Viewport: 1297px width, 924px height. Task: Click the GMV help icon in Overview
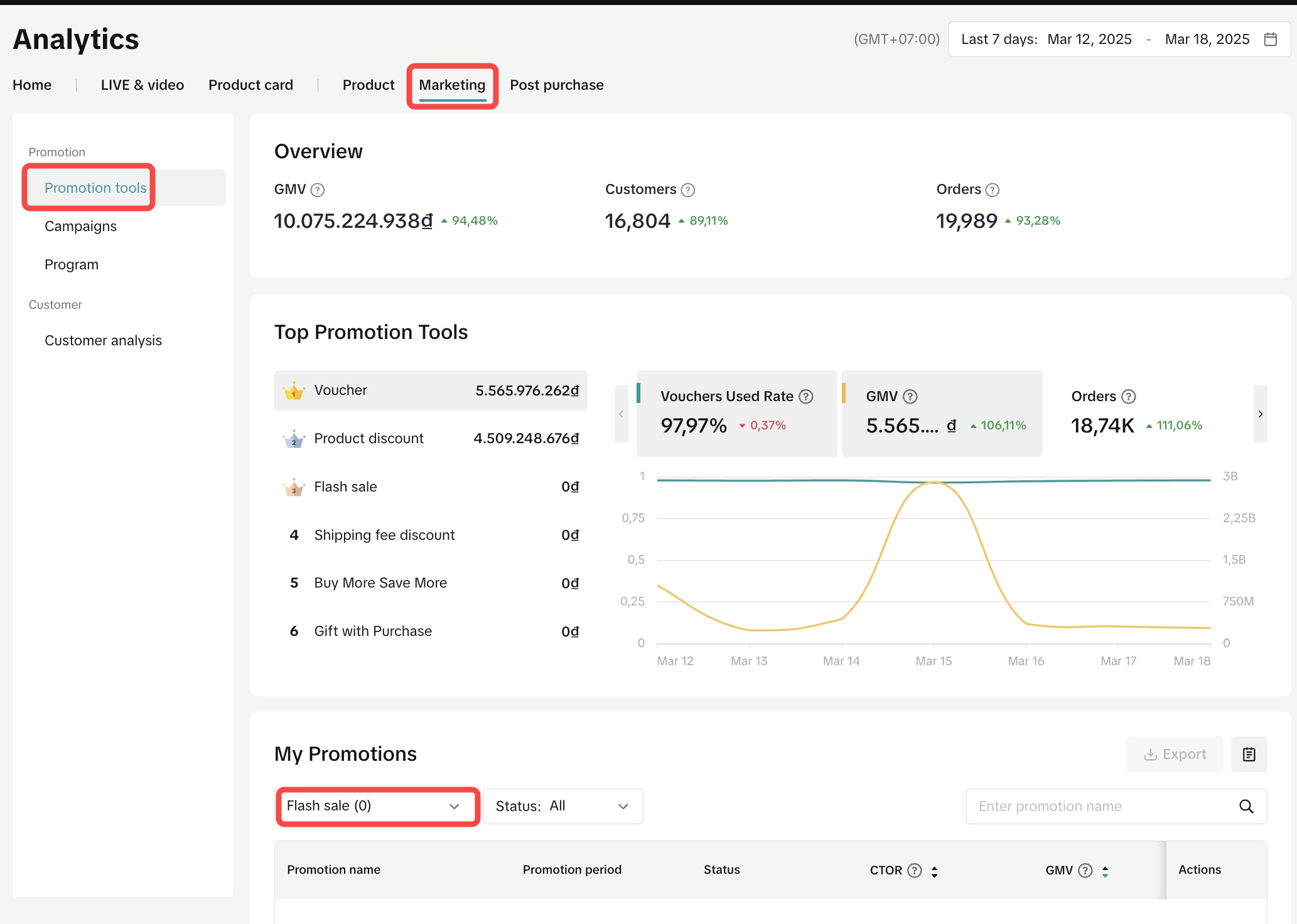pos(318,190)
